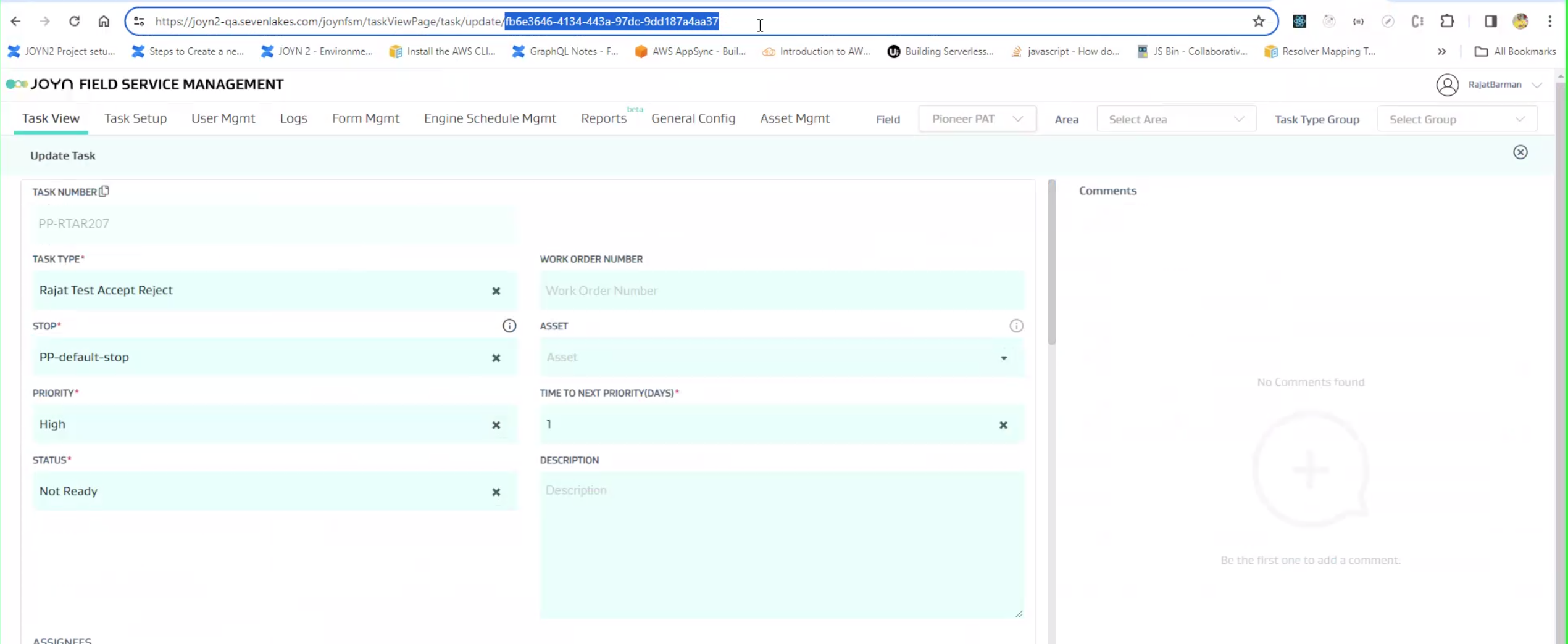1568x644 pixels.
Task: Open the Task Type Group dropdown
Action: click(x=1456, y=119)
